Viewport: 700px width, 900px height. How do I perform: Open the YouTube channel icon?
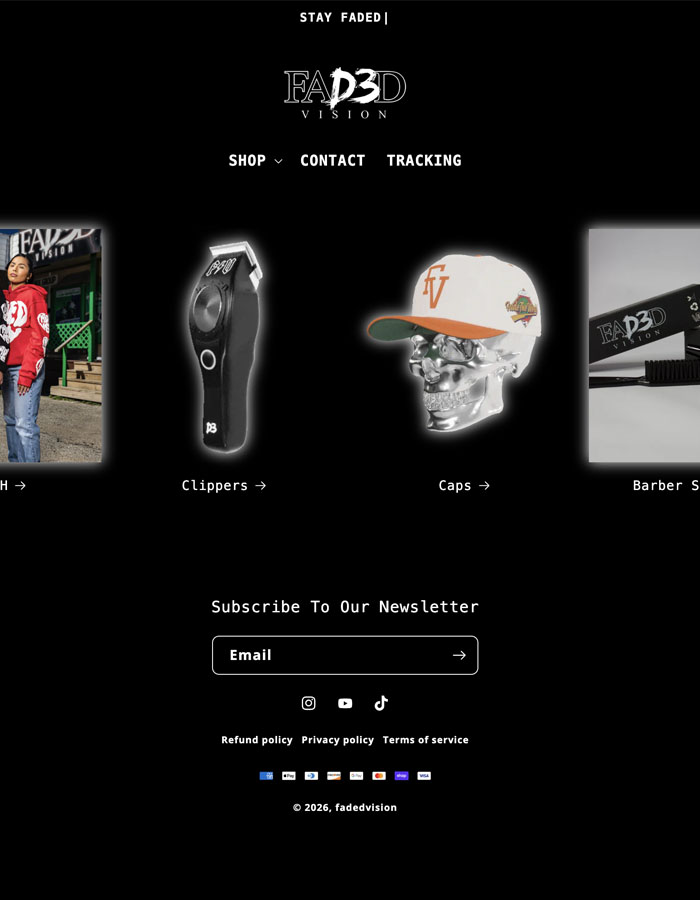pos(345,703)
